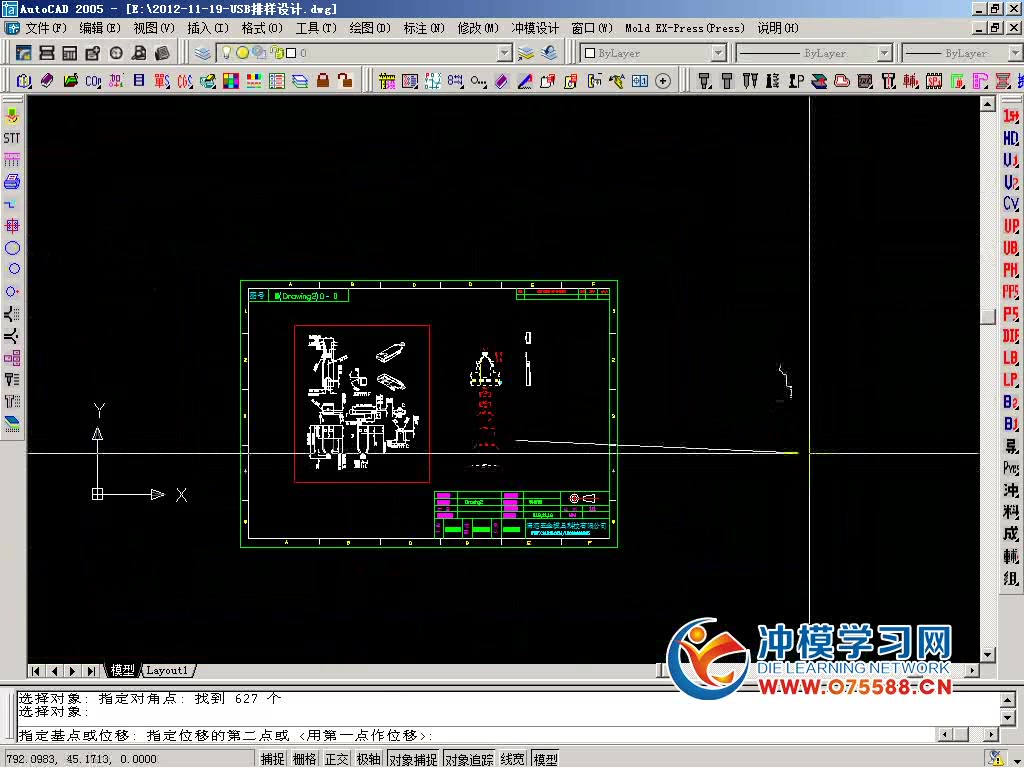The width and height of the screenshot is (1024, 768).
Task: Expand the layer control dropdown
Action: click(504, 52)
